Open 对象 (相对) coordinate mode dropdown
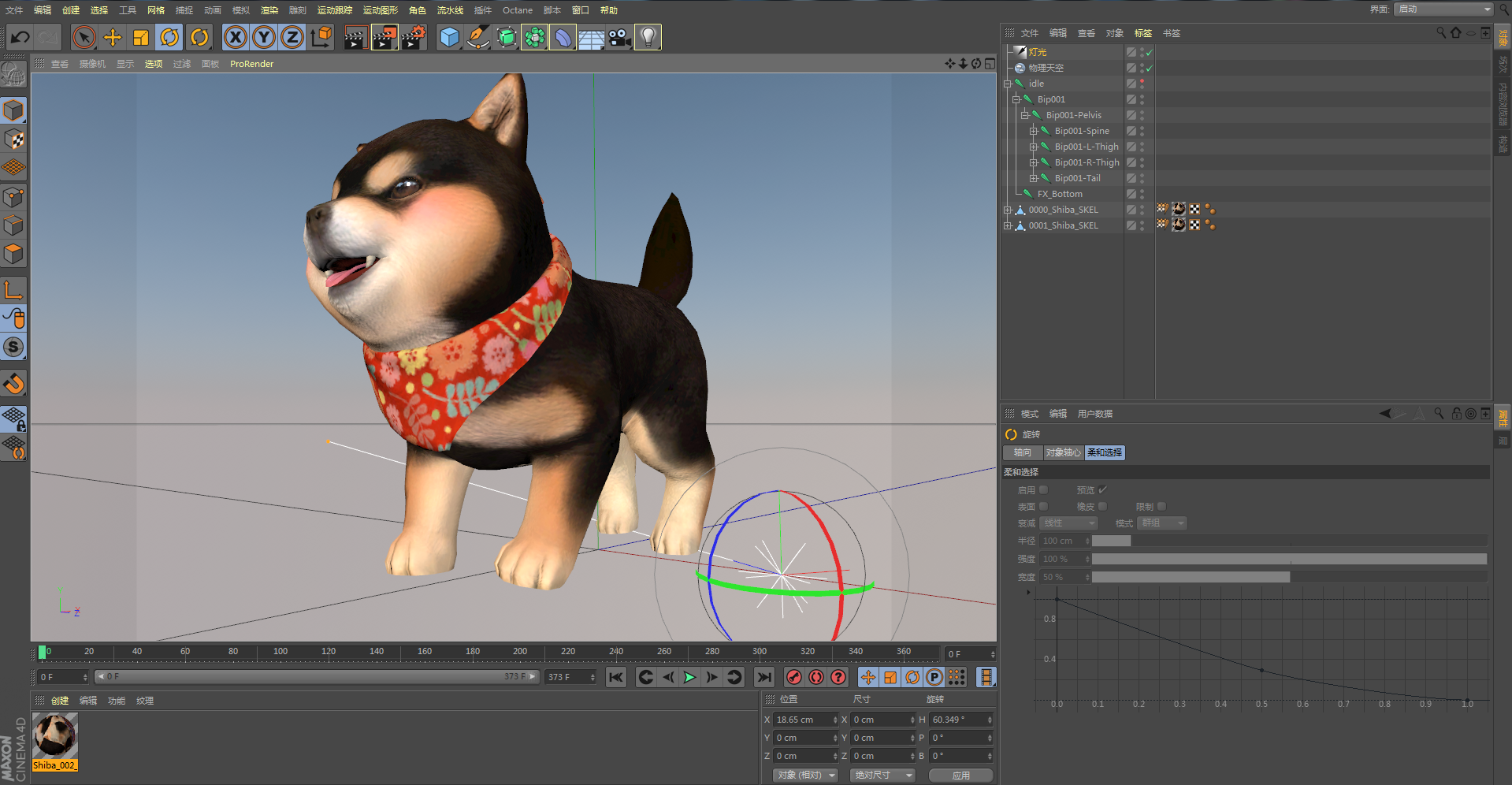1512x785 pixels. point(805,776)
